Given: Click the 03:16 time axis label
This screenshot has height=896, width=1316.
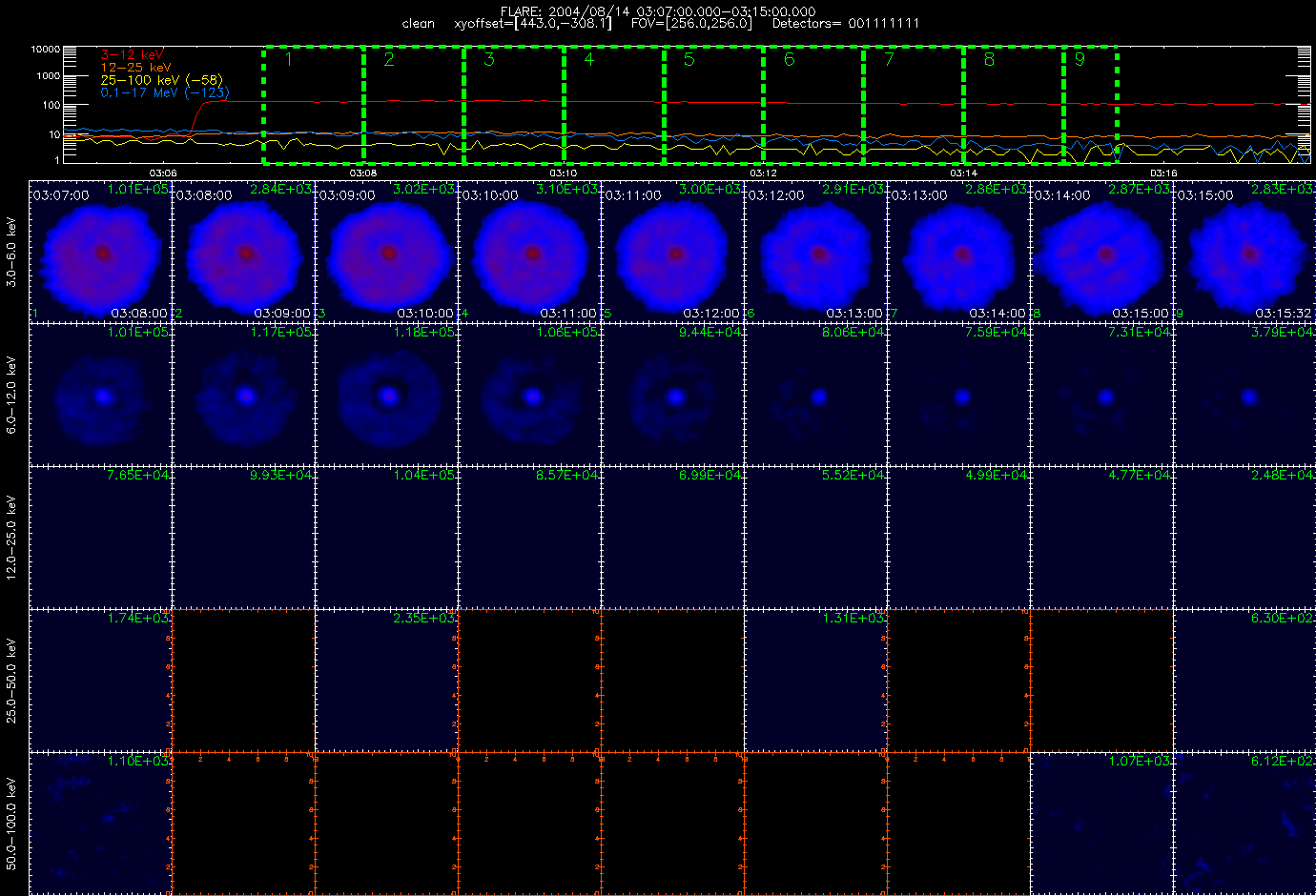Looking at the screenshot, I should coord(1162,173).
